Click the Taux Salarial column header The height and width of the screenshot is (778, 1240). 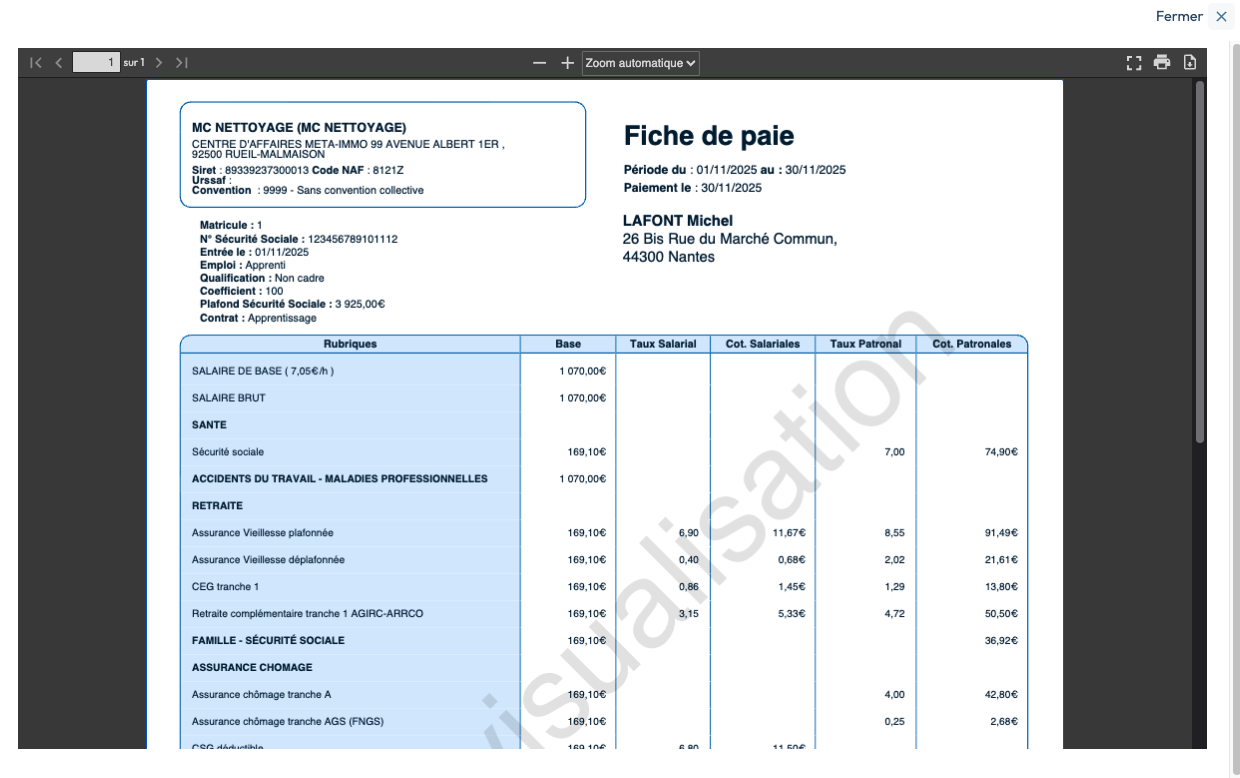click(663, 344)
